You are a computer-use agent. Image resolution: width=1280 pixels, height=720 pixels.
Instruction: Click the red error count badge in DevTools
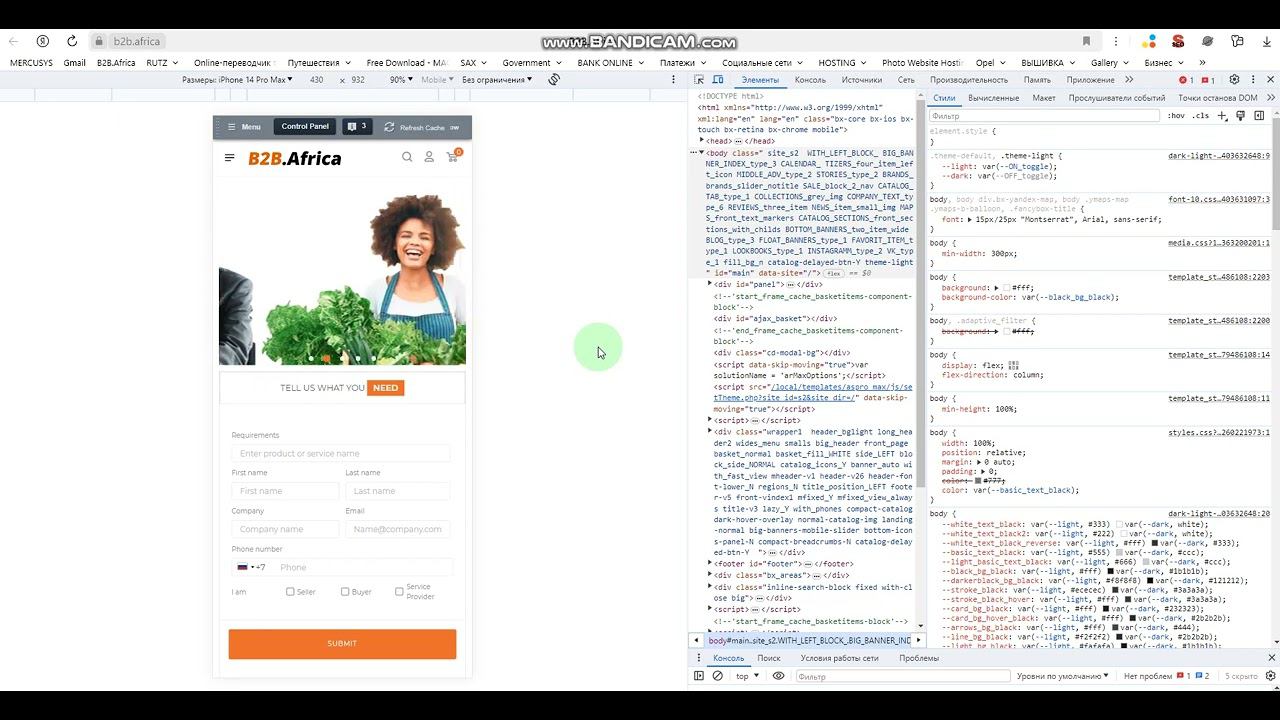coord(1186,80)
